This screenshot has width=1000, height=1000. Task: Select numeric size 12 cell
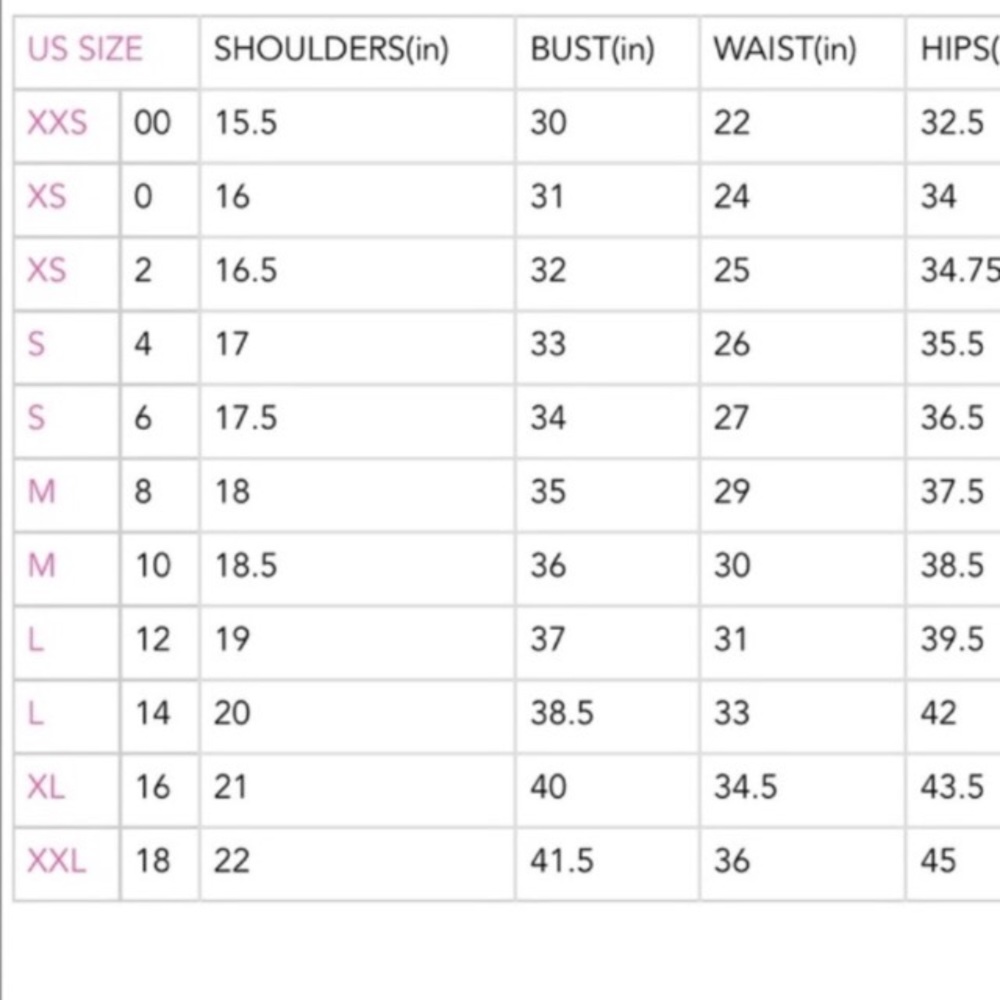tap(153, 640)
